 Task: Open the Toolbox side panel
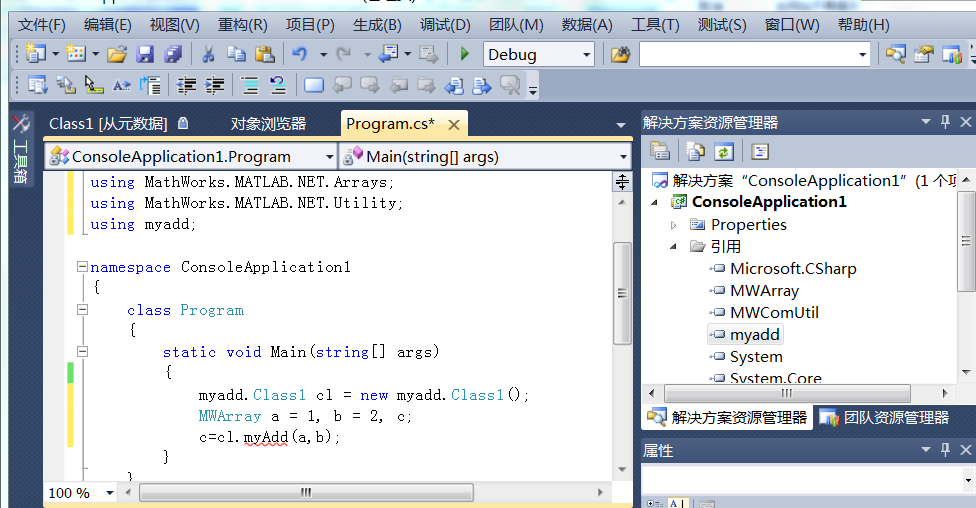[21, 149]
